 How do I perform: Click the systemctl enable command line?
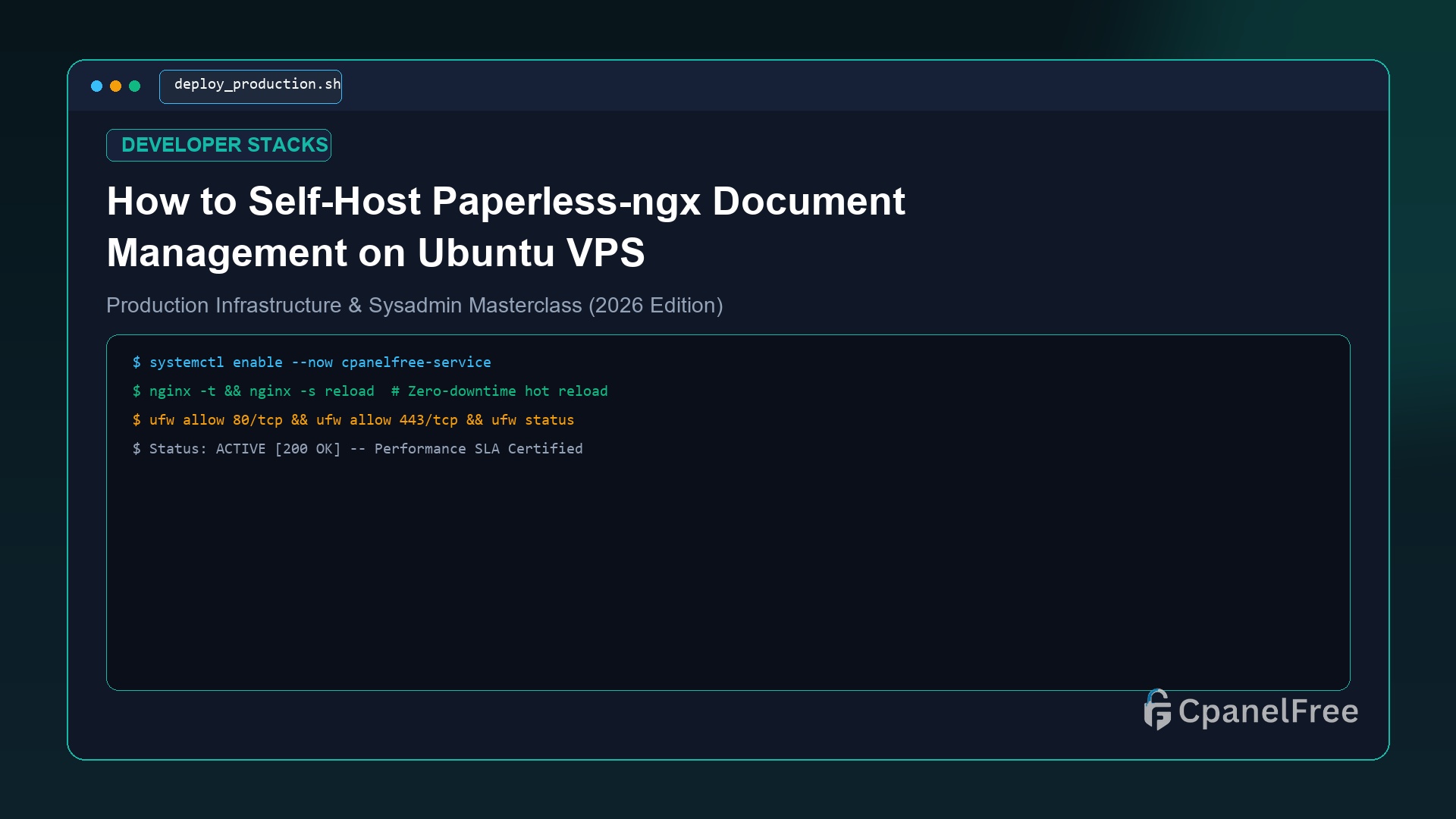tap(312, 362)
